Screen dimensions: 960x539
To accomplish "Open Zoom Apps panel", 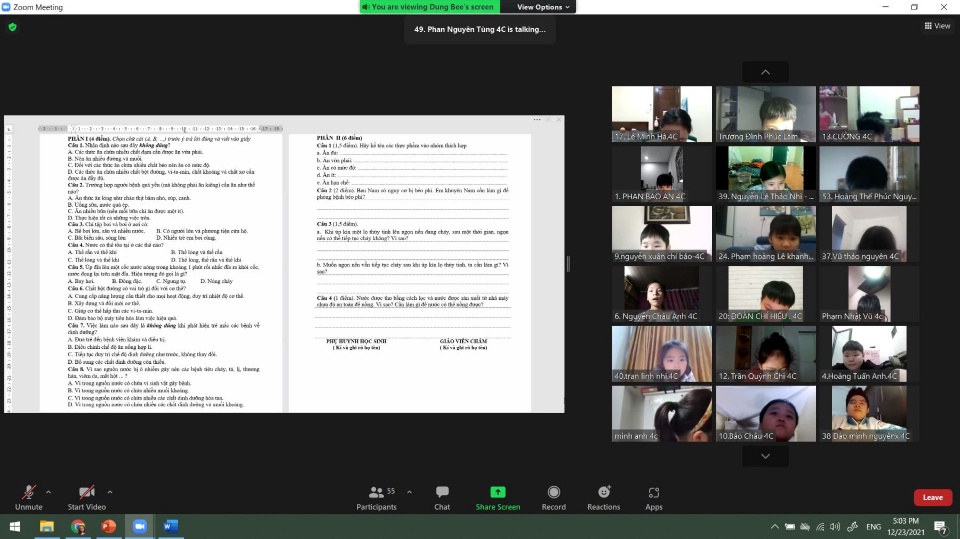I will pyautogui.click(x=654, y=493).
